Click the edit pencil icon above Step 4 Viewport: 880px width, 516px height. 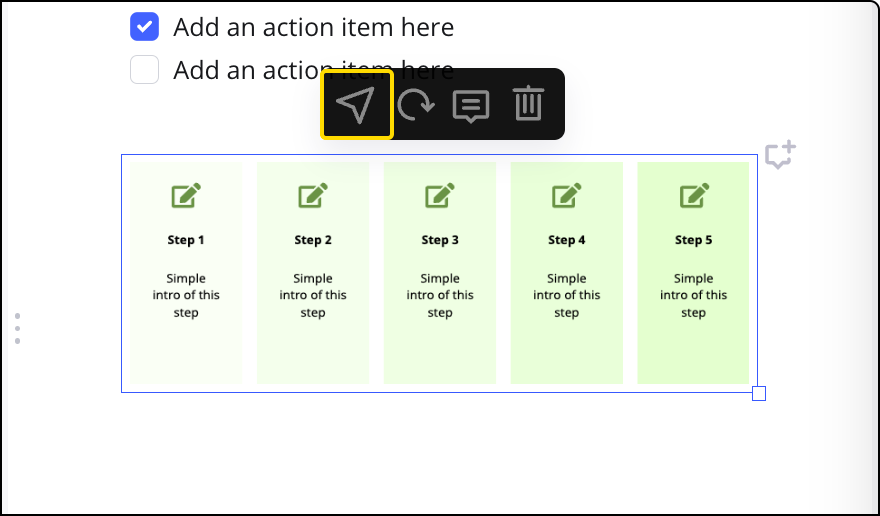pos(567,195)
